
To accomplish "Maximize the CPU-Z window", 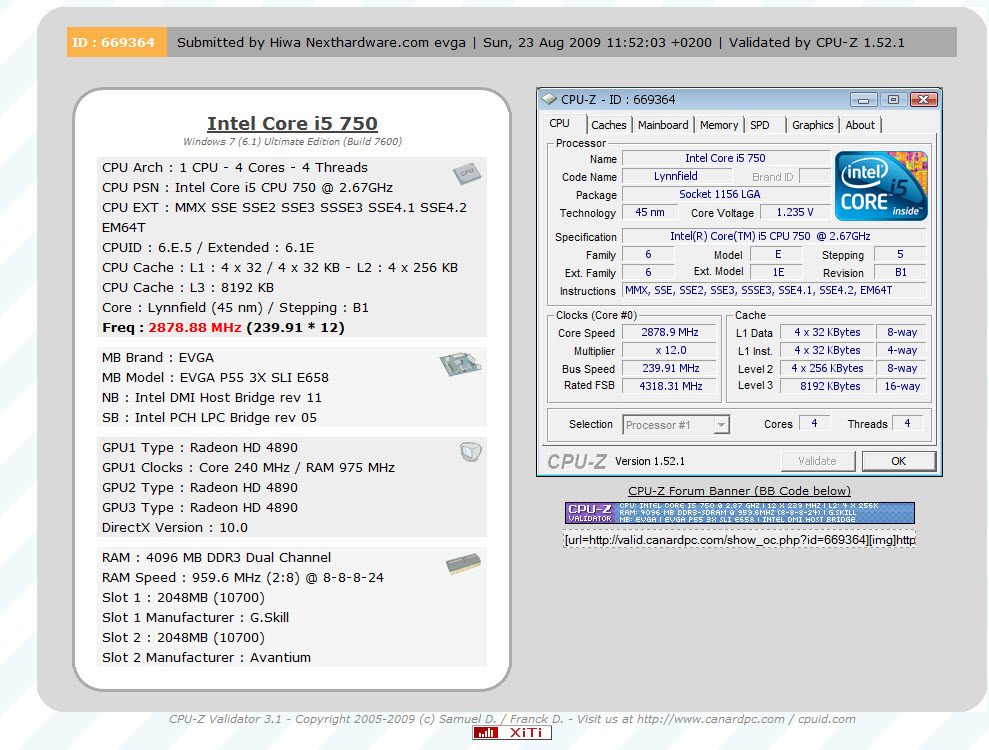I will pos(893,100).
